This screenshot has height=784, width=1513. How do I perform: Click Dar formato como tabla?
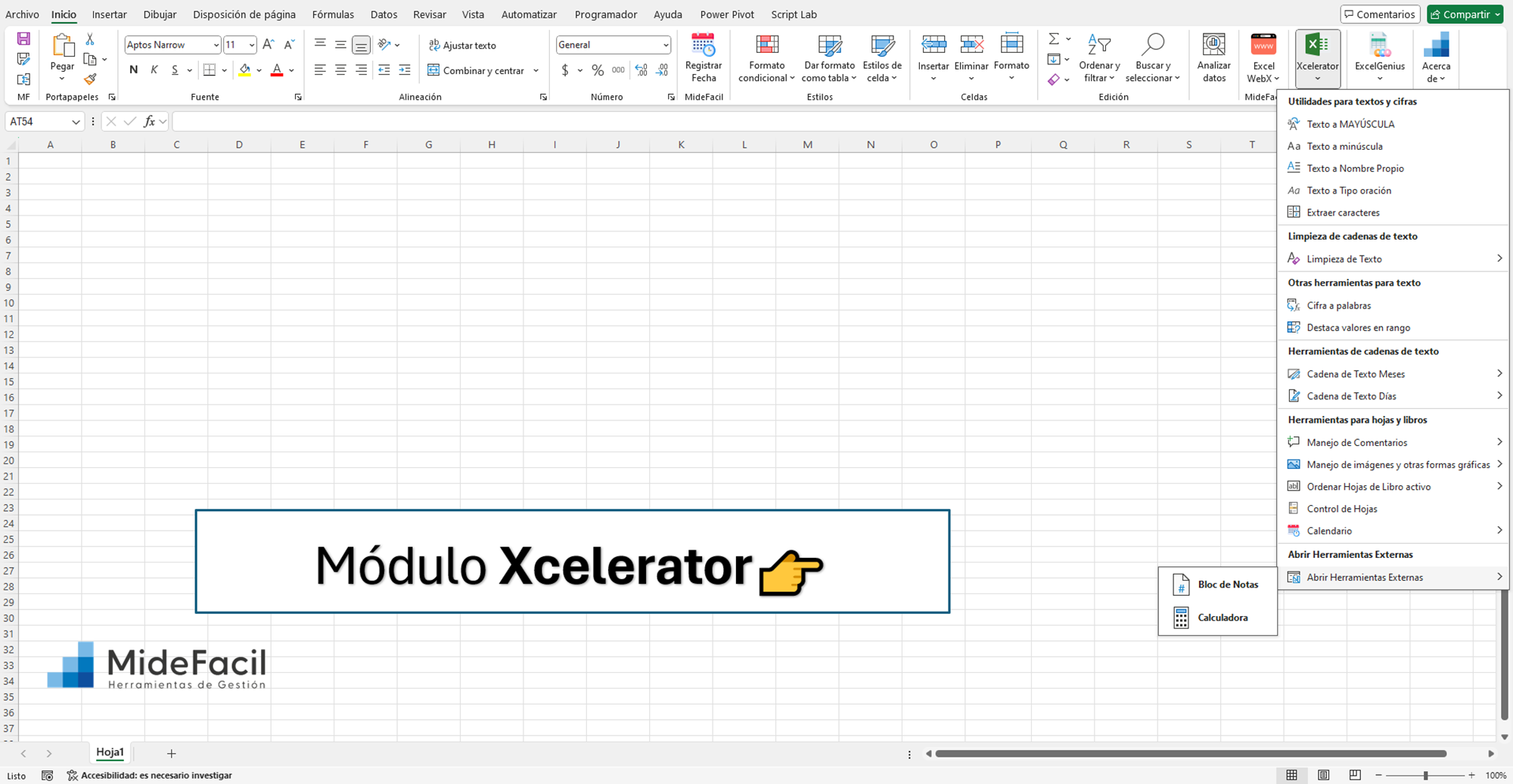(829, 58)
